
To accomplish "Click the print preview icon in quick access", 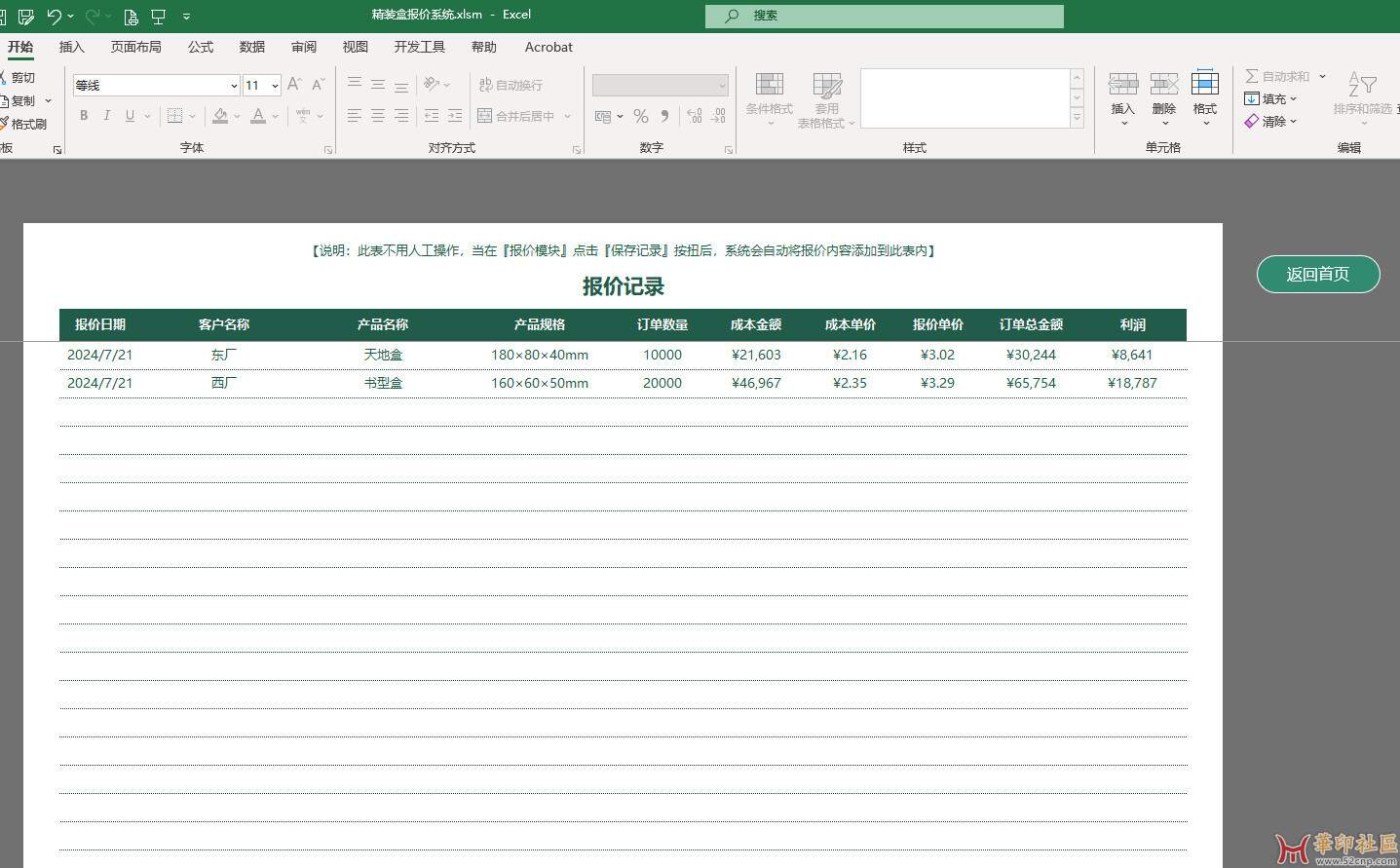I will tap(131, 17).
